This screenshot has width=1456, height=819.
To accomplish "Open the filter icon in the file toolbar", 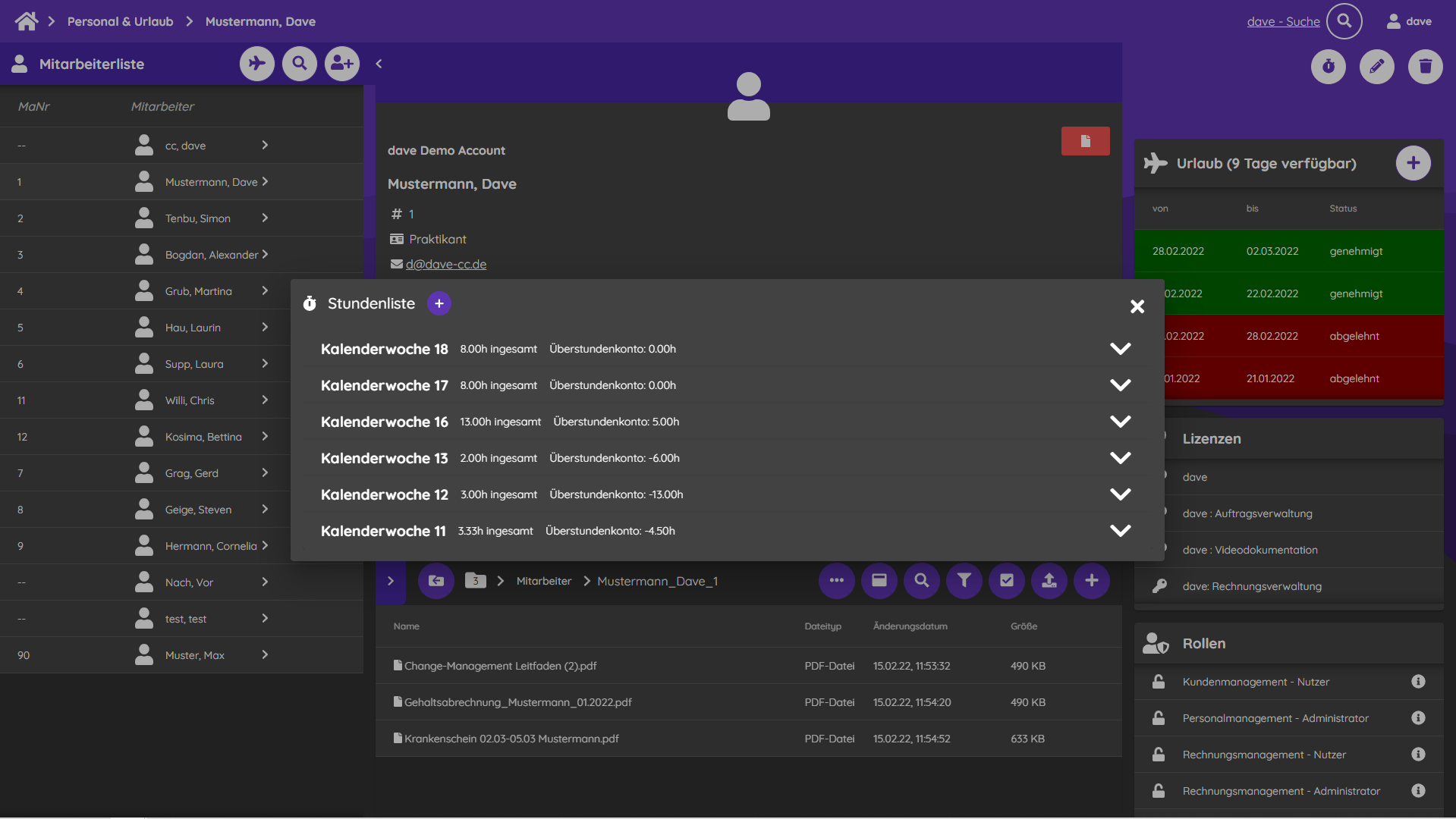I will pos(964,581).
